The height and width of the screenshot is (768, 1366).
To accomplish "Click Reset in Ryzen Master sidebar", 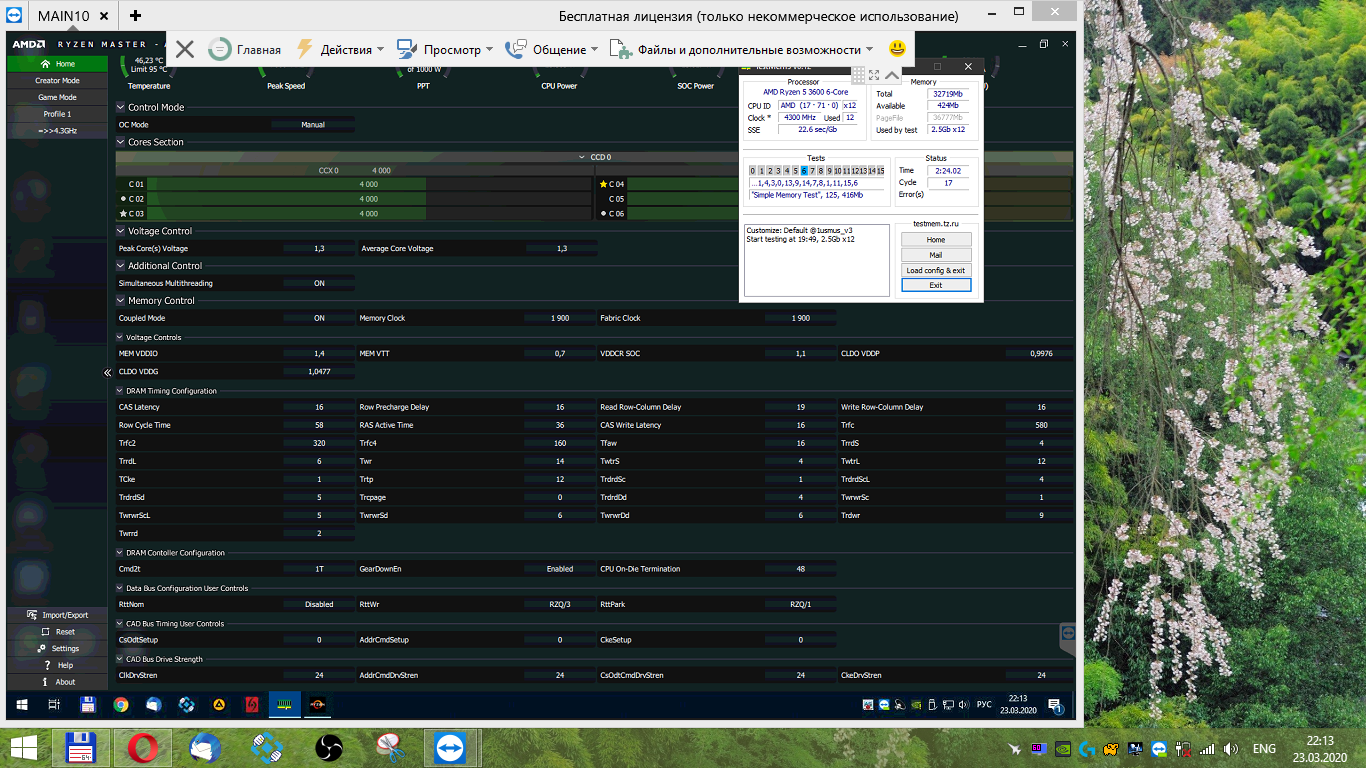I will click(x=57, y=632).
